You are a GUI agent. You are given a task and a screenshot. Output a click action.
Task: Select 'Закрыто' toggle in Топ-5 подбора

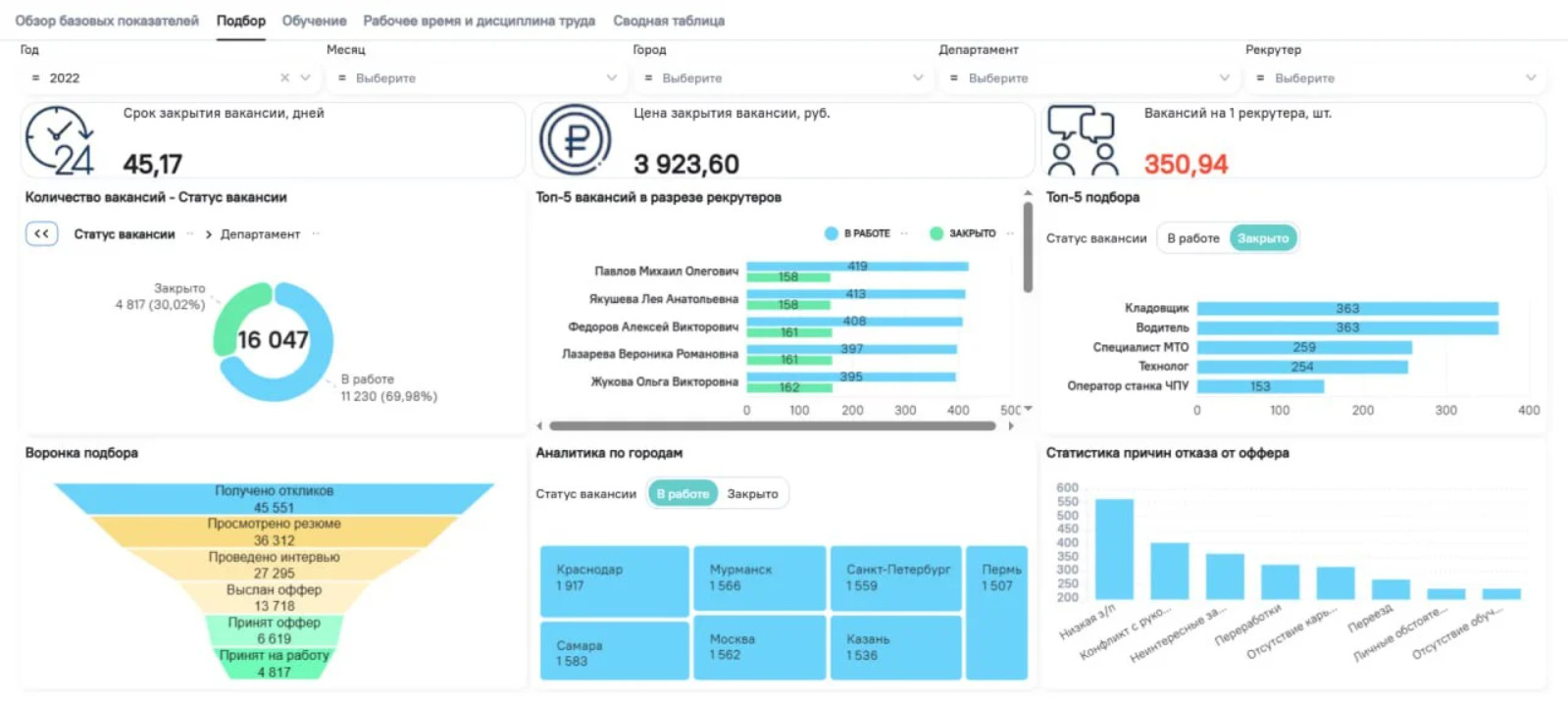(1263, 238)
